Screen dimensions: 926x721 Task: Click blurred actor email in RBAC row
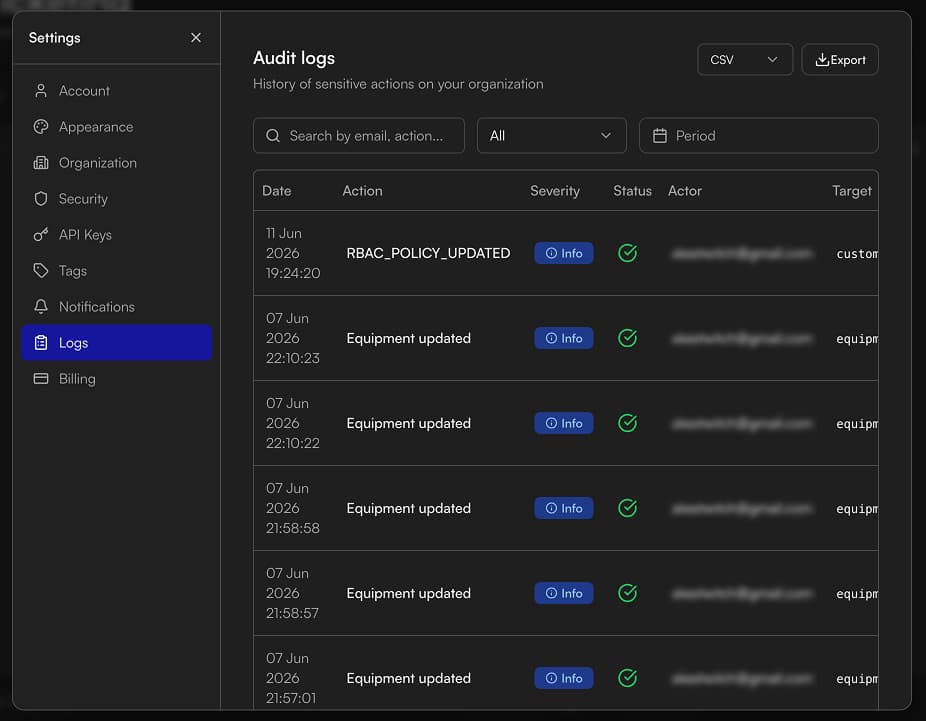point(742,253)
